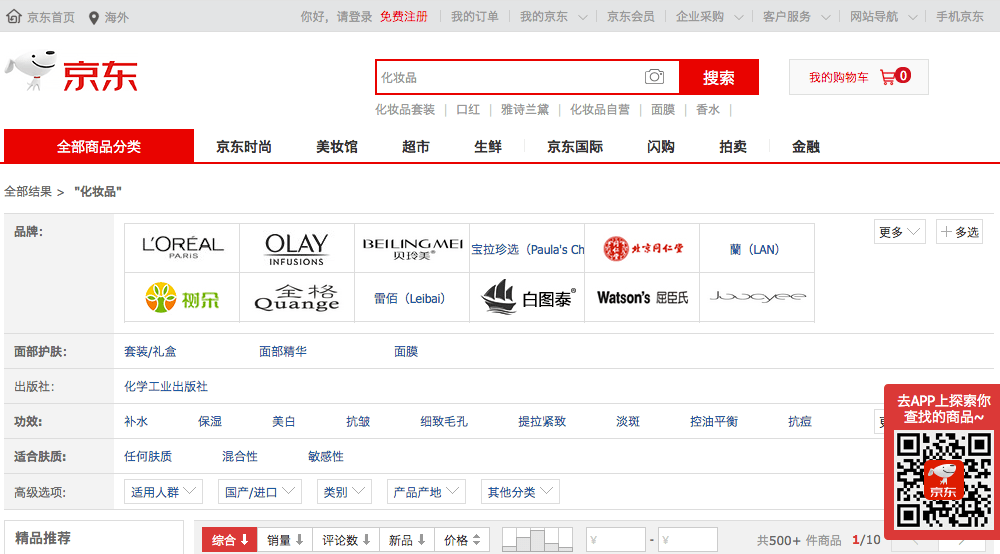
Task: Click the price distribution histogram icon
Action: [537, 540]
